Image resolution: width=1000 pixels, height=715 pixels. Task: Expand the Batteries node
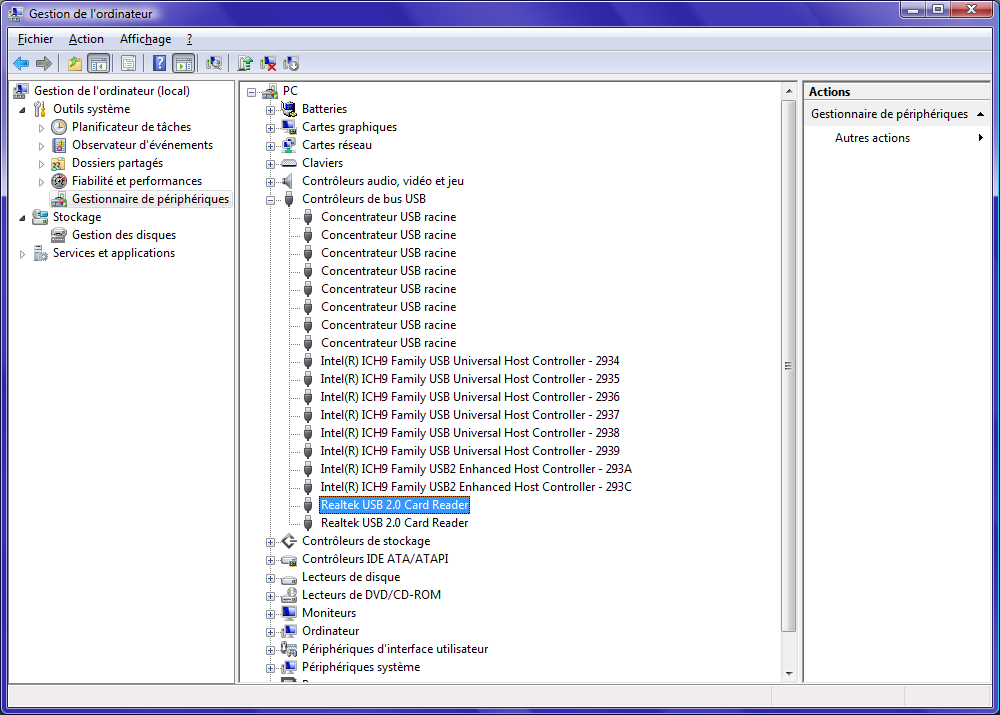tap(270, 110)
